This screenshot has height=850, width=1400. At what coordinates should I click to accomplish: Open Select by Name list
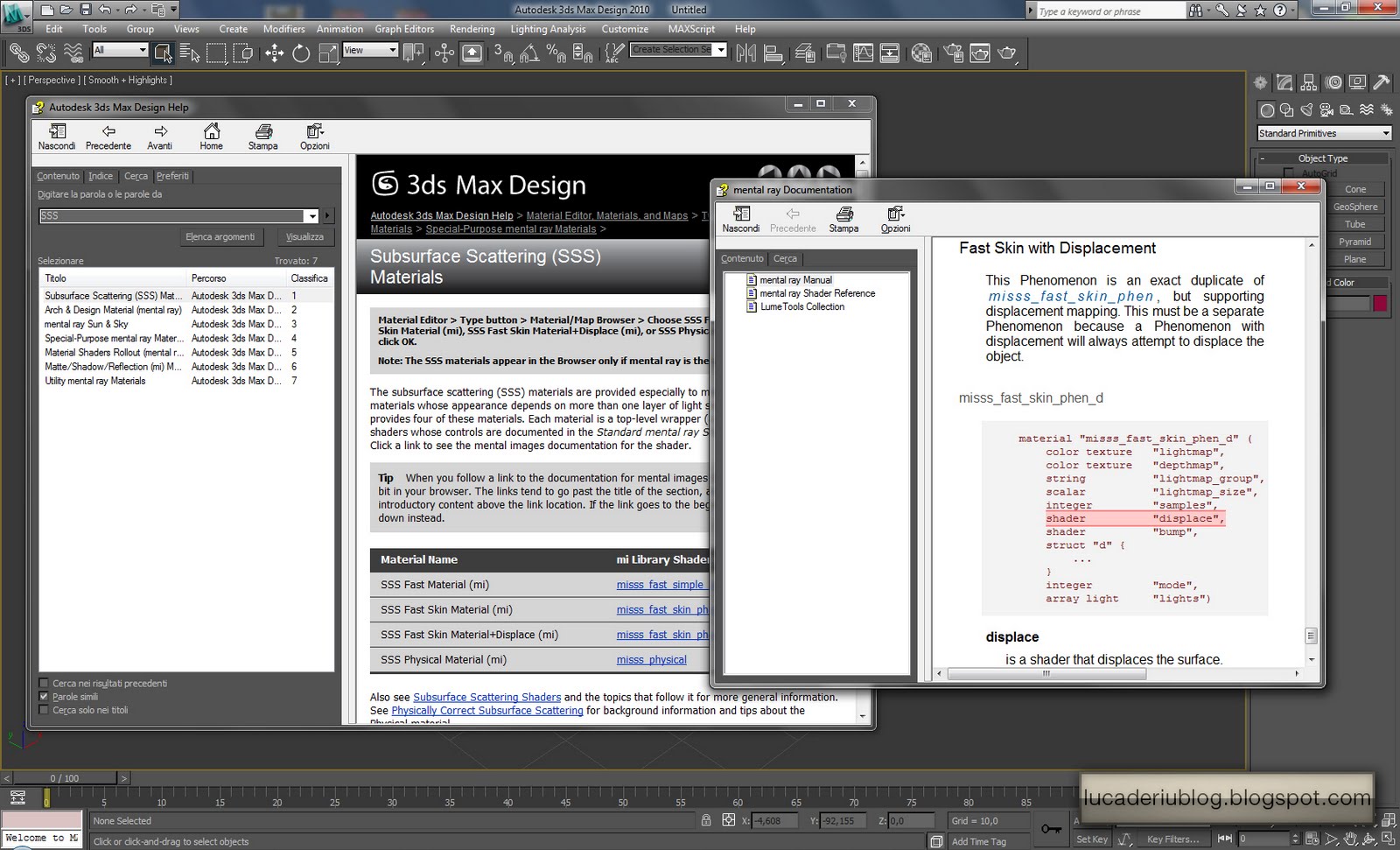[x=189, y=53]
